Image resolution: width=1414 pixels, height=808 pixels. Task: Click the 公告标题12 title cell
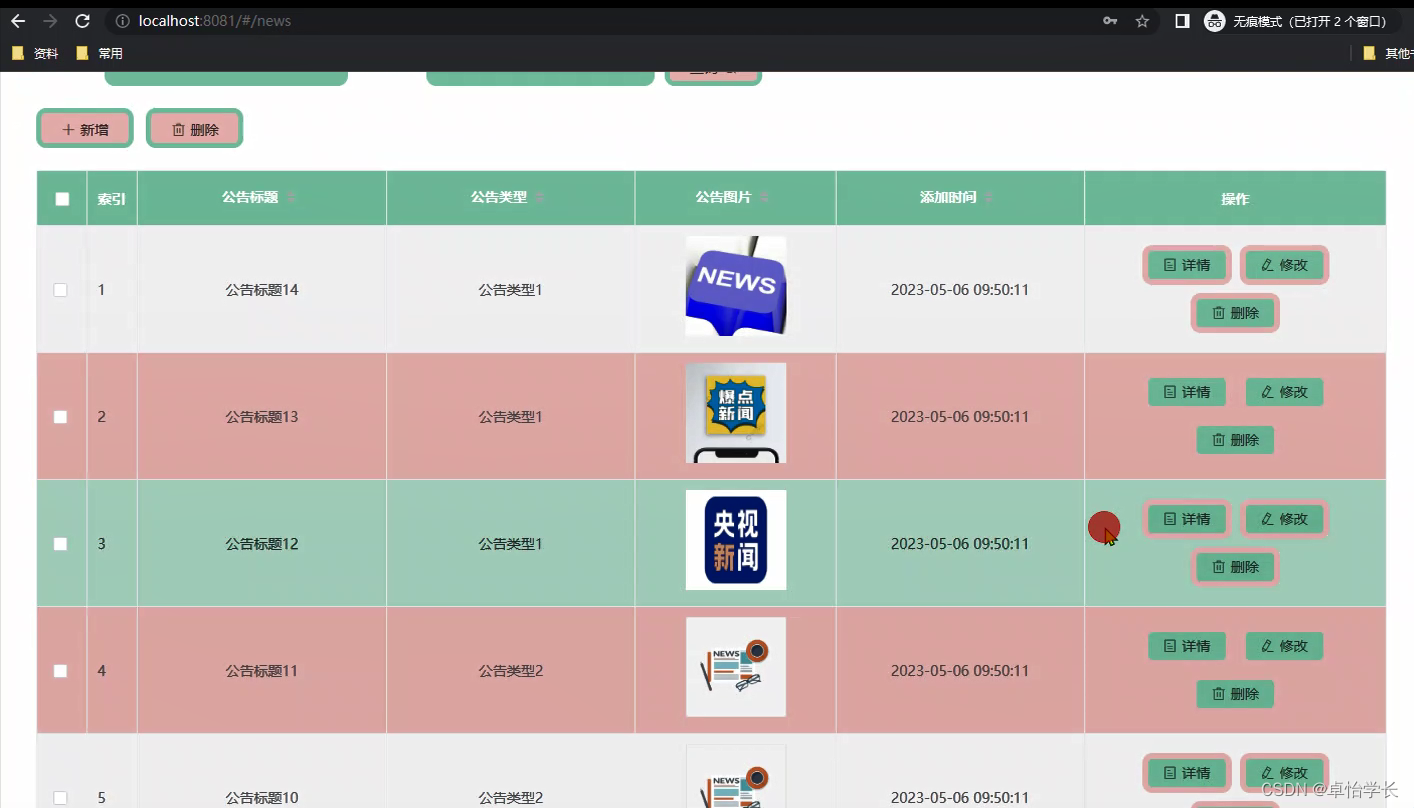[x=262, y=544]
